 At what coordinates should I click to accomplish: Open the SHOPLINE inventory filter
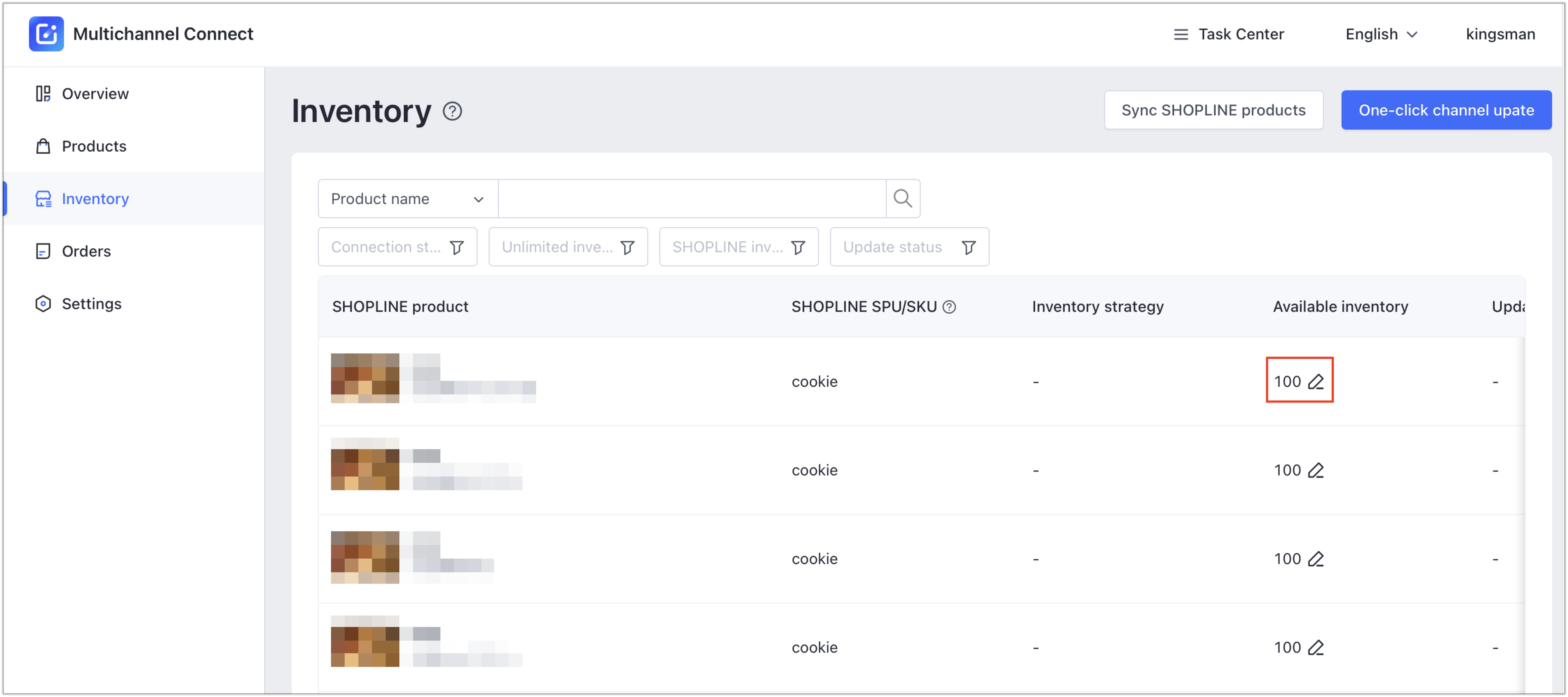739,247
